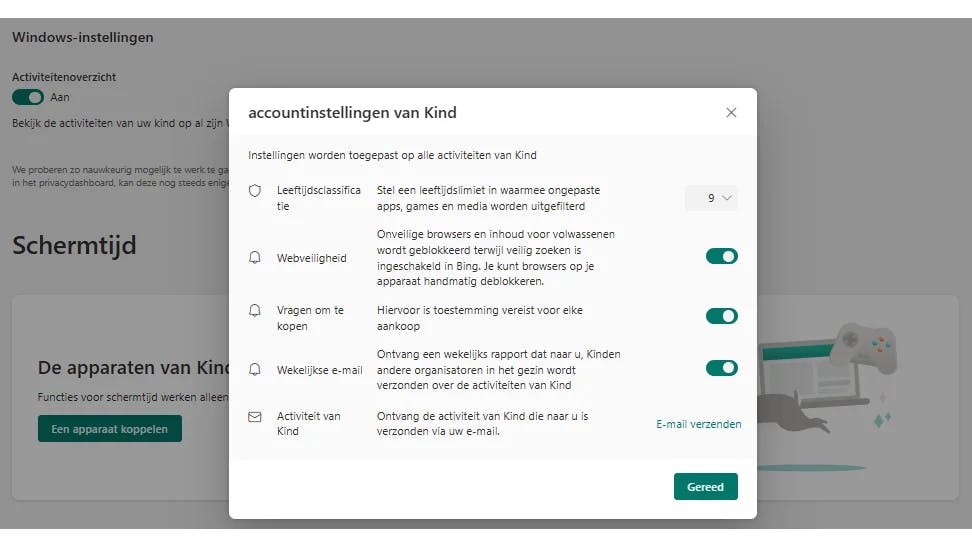Click the Wekelijkse e-mail setting label
This screenshot has height=547, width=972.
[x=320, y=370]
